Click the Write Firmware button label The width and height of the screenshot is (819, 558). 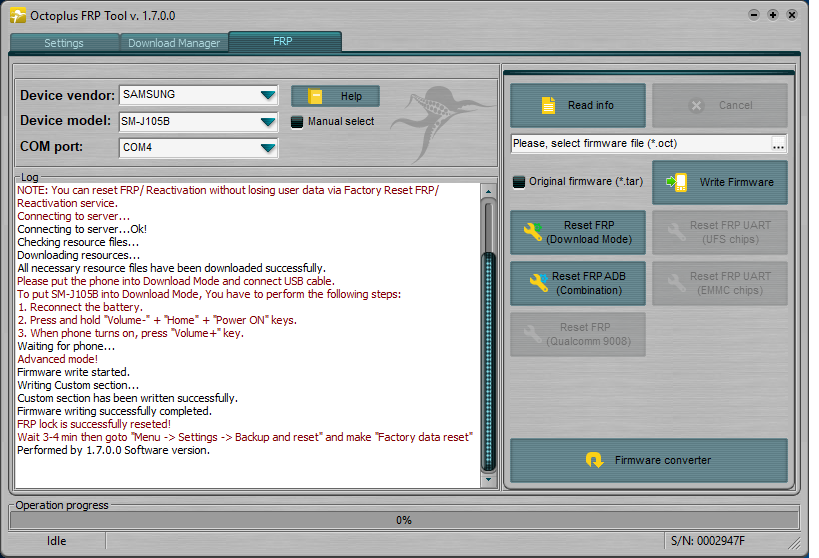point(736,182)
